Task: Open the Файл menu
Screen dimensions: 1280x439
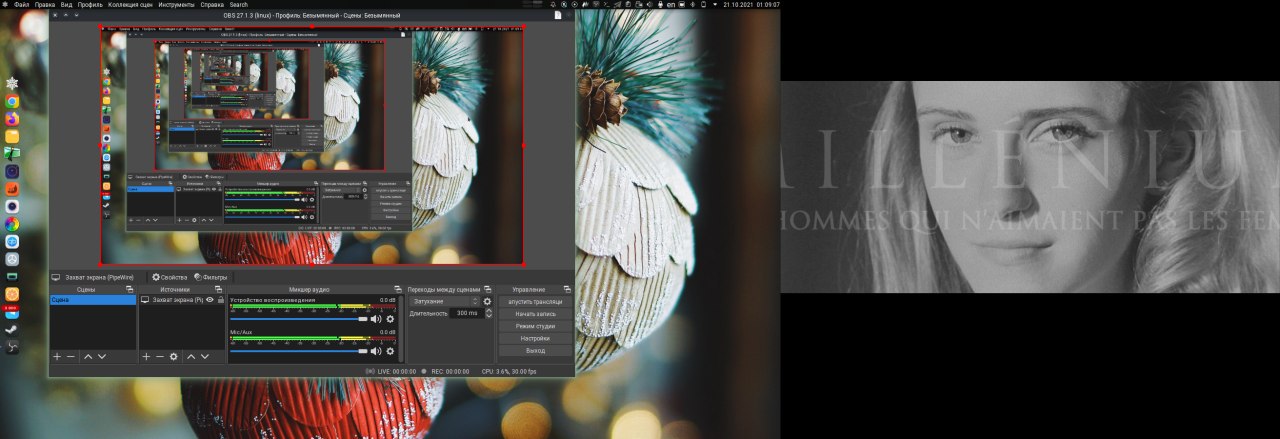Action: point(21,5)
